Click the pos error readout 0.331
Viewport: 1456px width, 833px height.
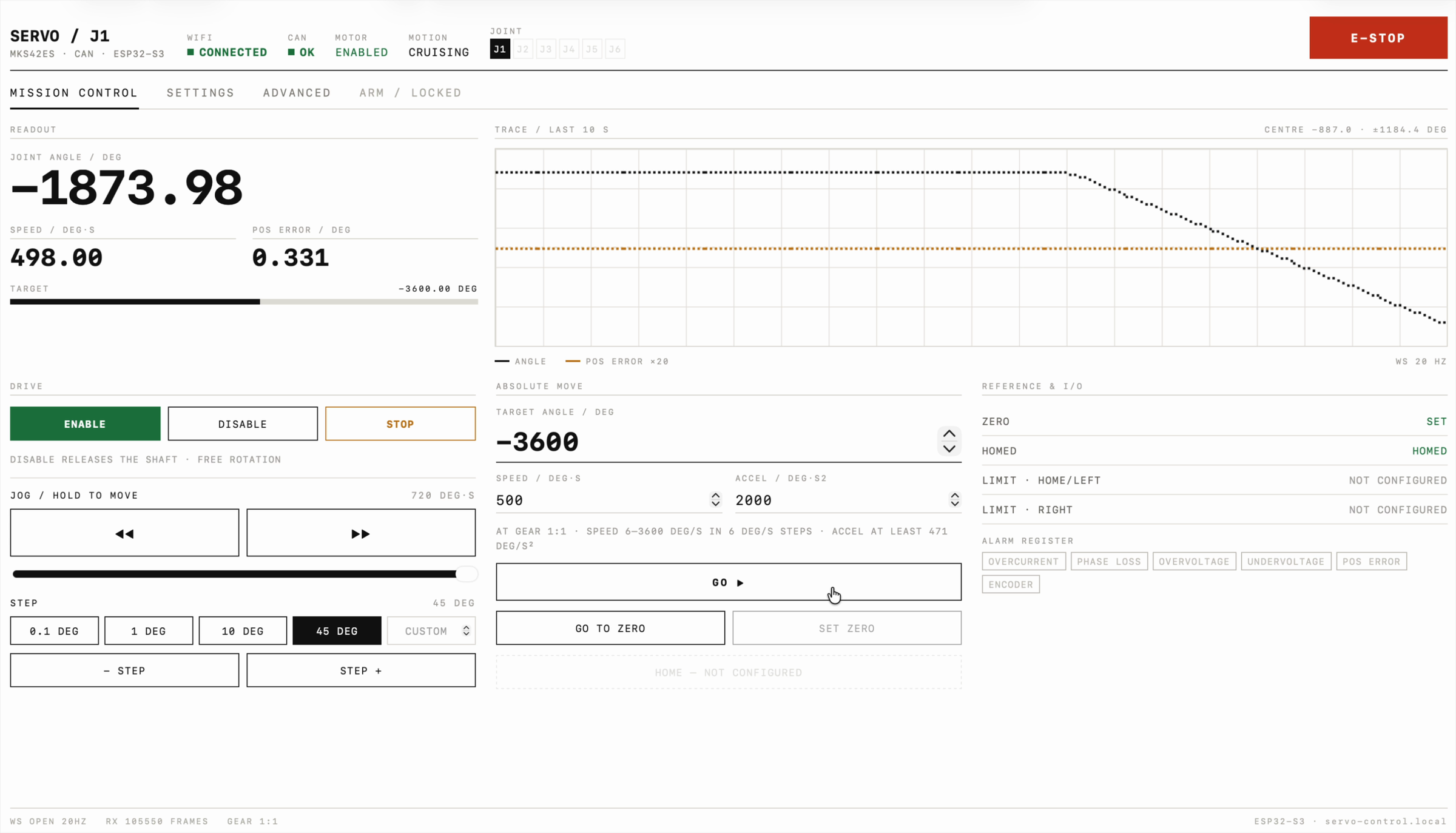click(x=290, y=257)
